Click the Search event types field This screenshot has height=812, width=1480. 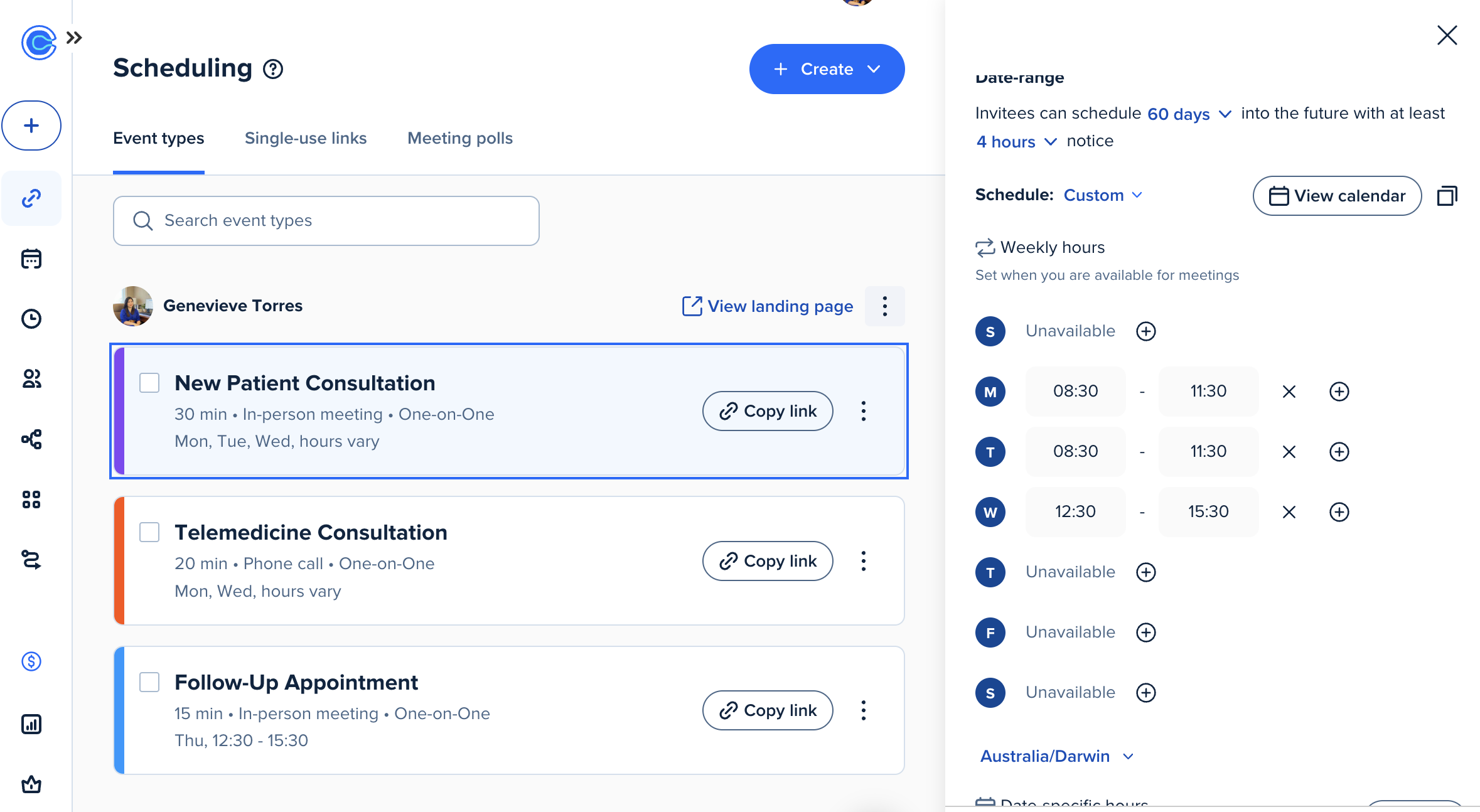(x=326, y=221)
